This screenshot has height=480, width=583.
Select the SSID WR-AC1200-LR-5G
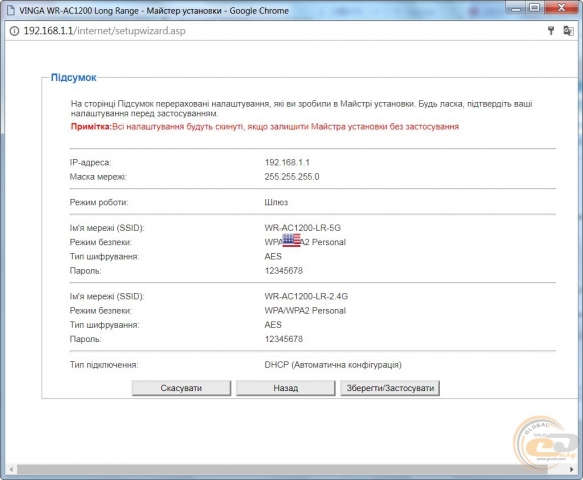302,228
